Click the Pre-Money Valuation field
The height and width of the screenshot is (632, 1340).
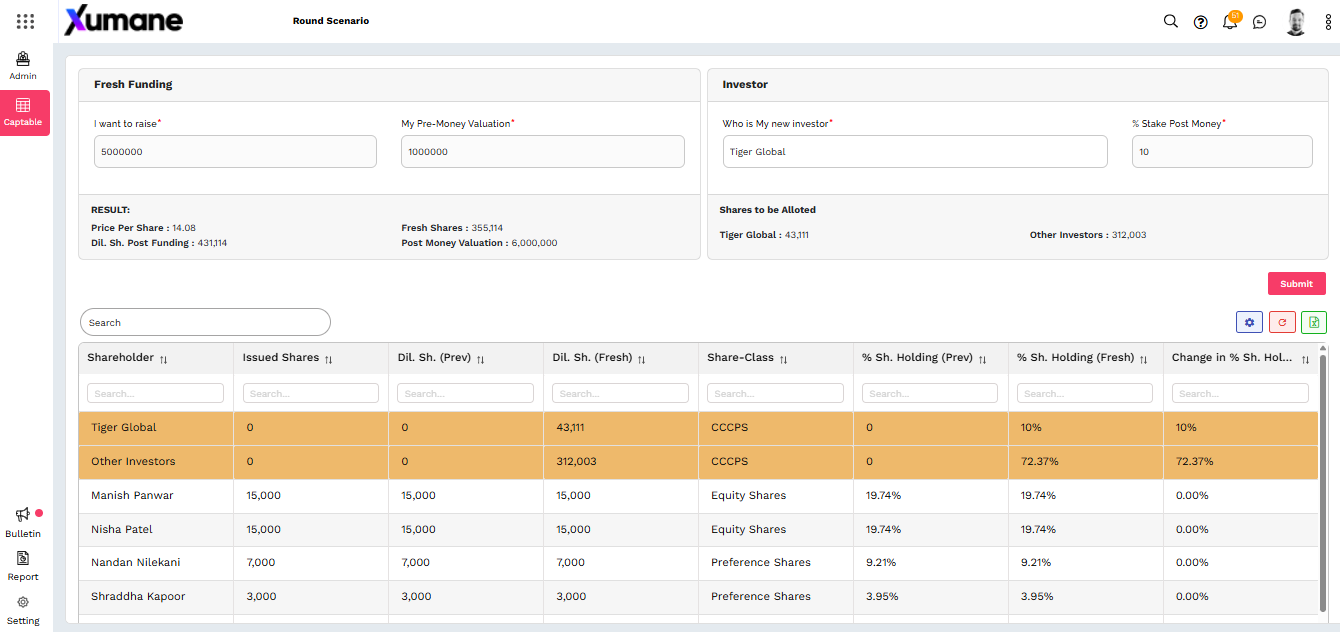543,152
